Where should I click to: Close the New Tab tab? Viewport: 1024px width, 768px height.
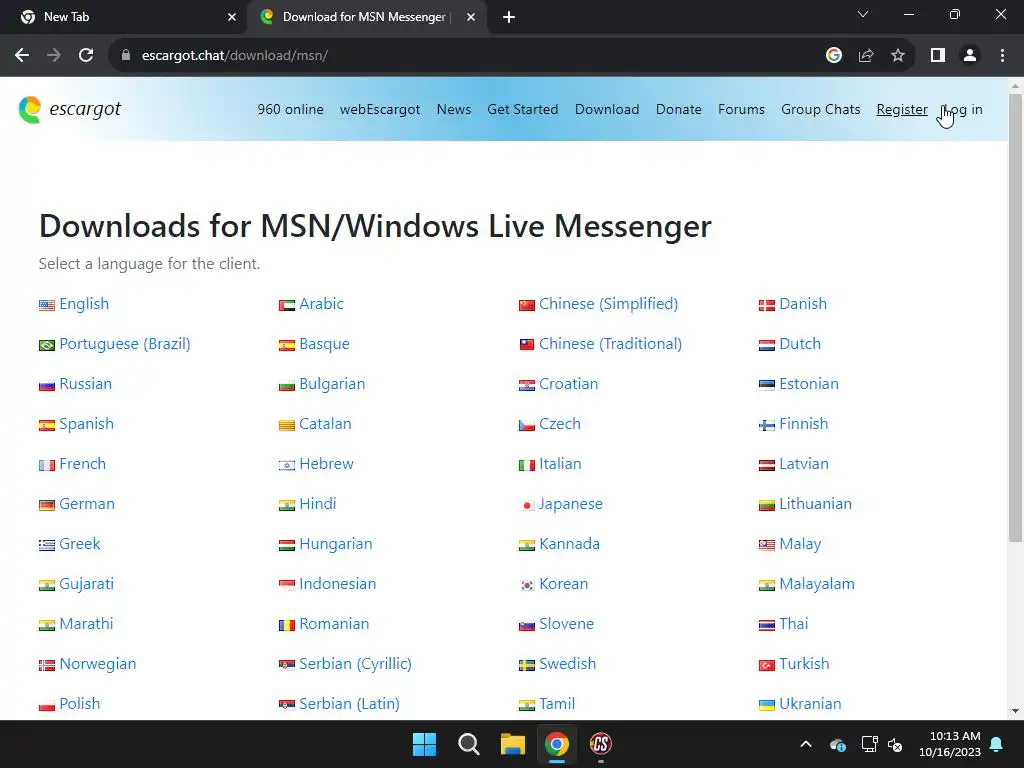pyautogui.click(x=232, y=17)
